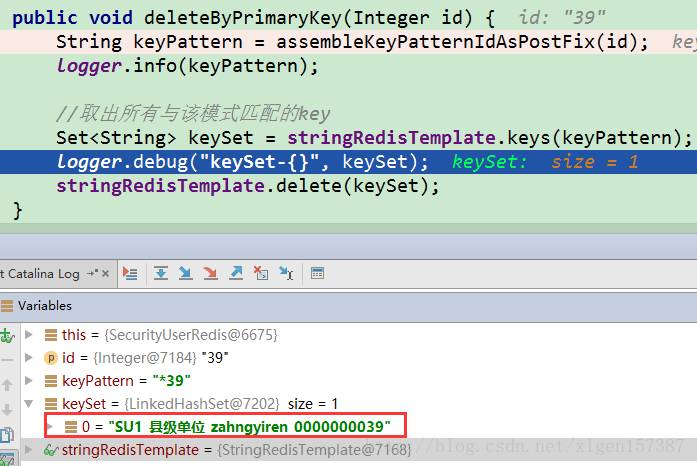Expand keySet element 0 node
Viewport: 697px width, 466px height.
[50, 427]
